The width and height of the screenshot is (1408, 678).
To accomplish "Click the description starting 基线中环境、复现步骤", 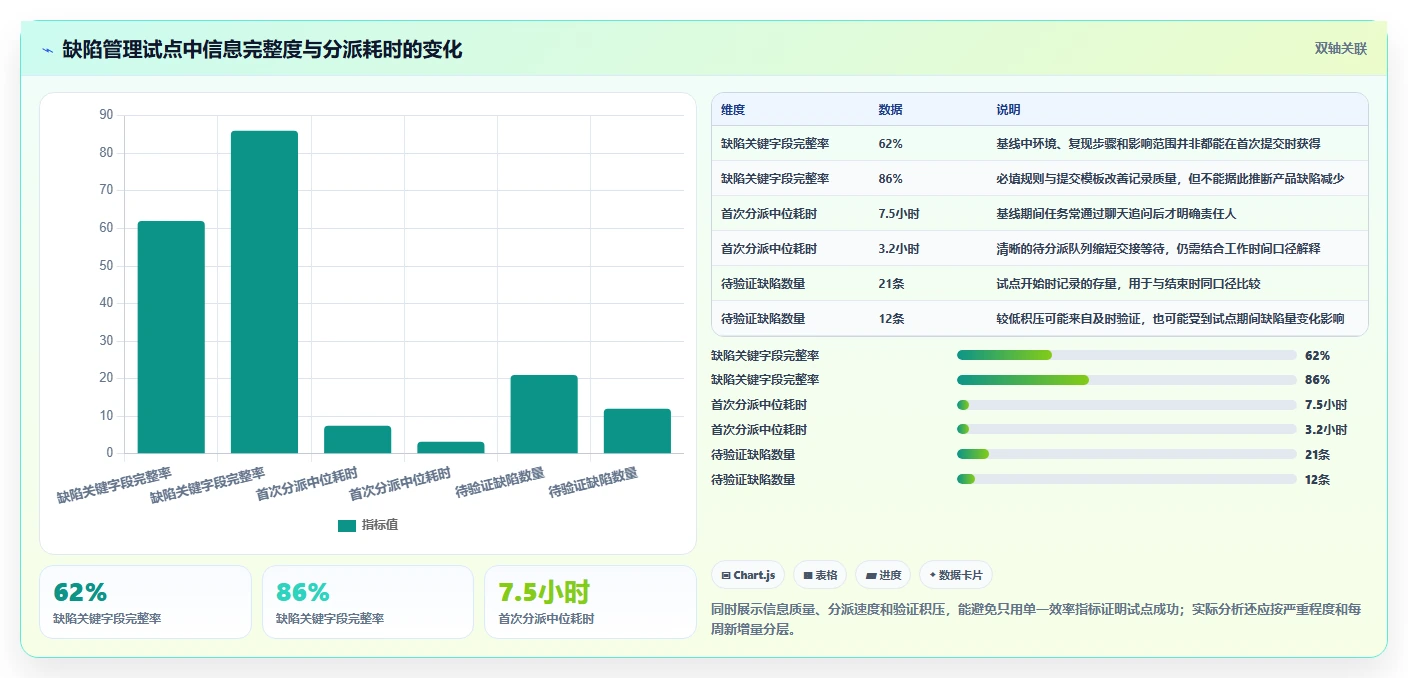I will point(1158,144).
